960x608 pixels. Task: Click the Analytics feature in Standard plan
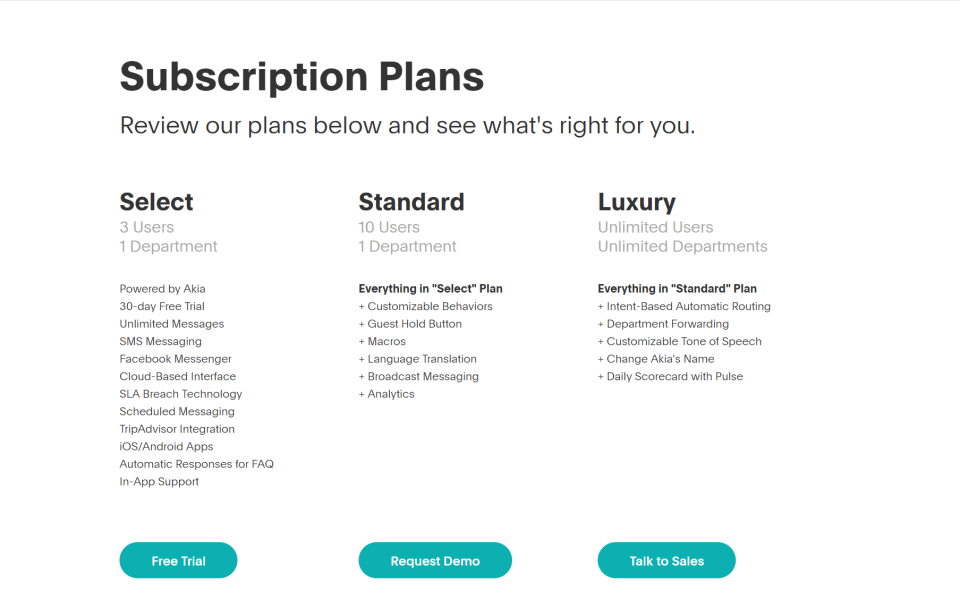(390, 394)
